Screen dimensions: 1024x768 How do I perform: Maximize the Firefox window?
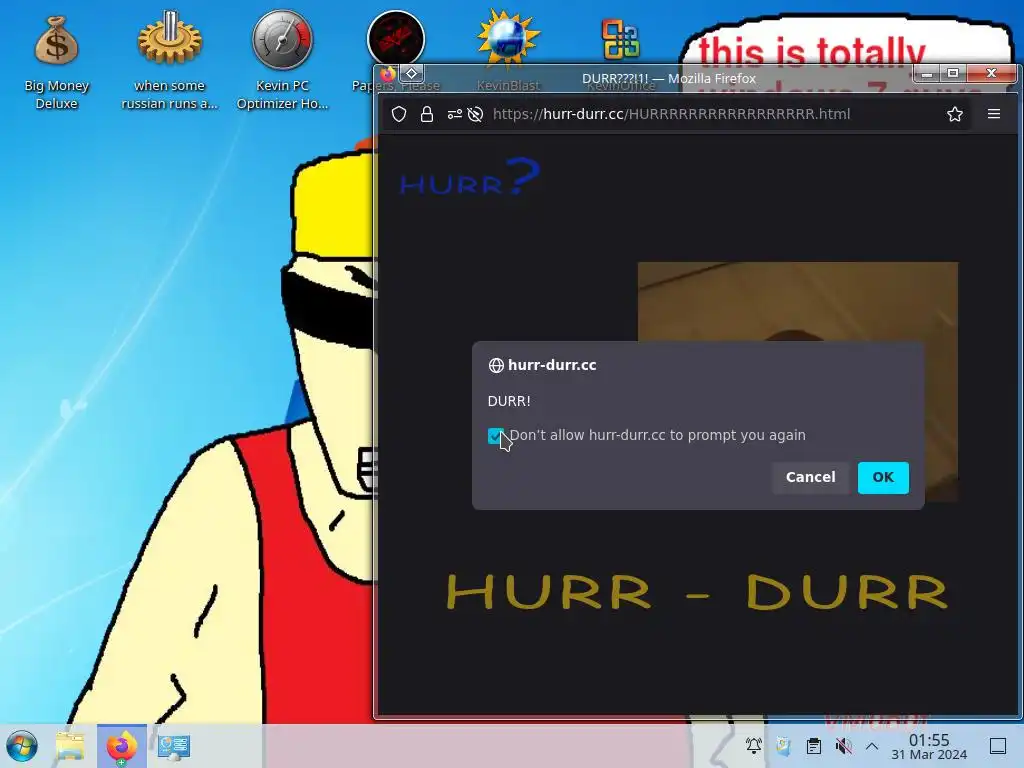point(953,73)
